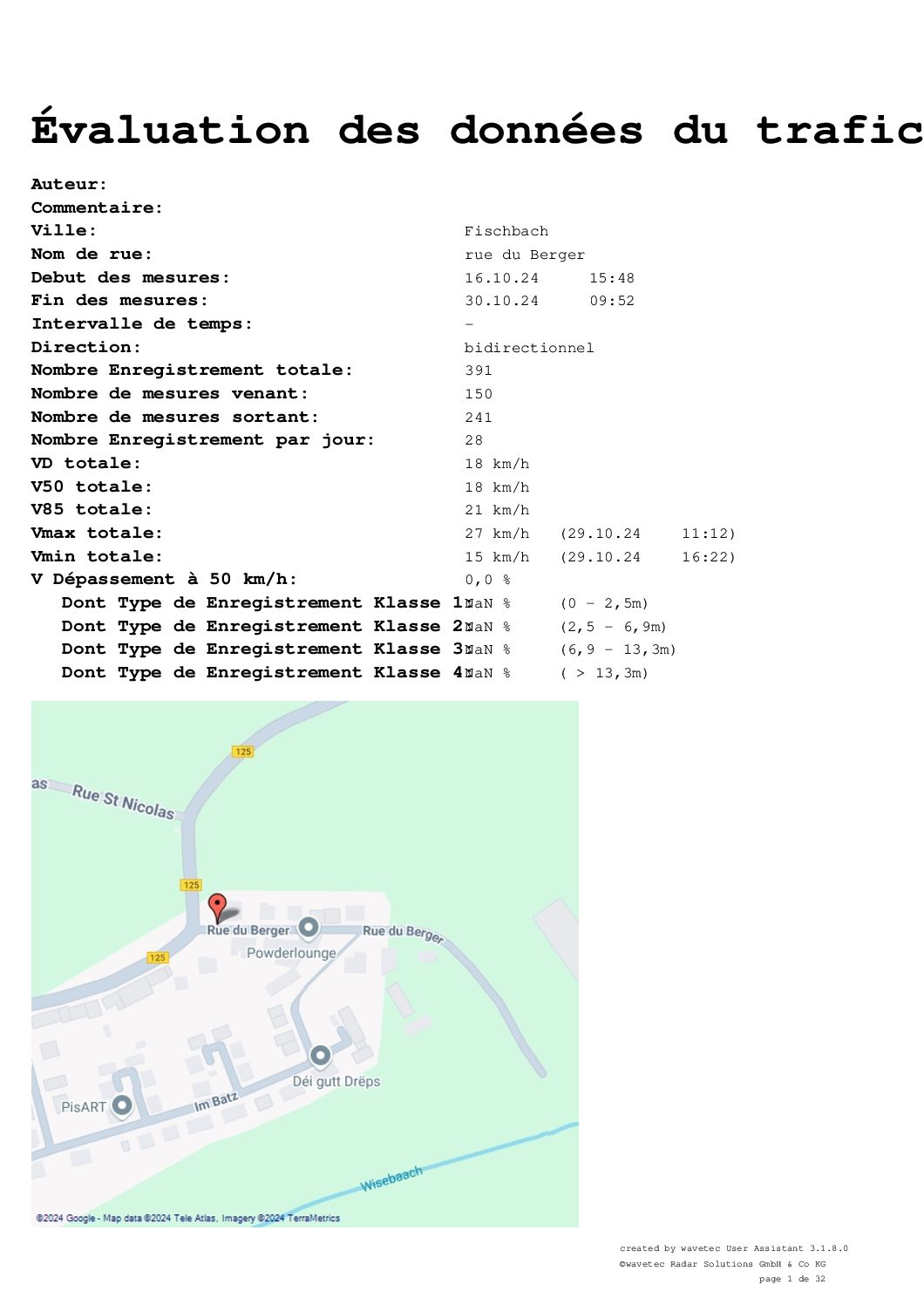Click the Klasse 3 range (6,9 - 13,3m)
924x1305 pixels.
(618, 649)
